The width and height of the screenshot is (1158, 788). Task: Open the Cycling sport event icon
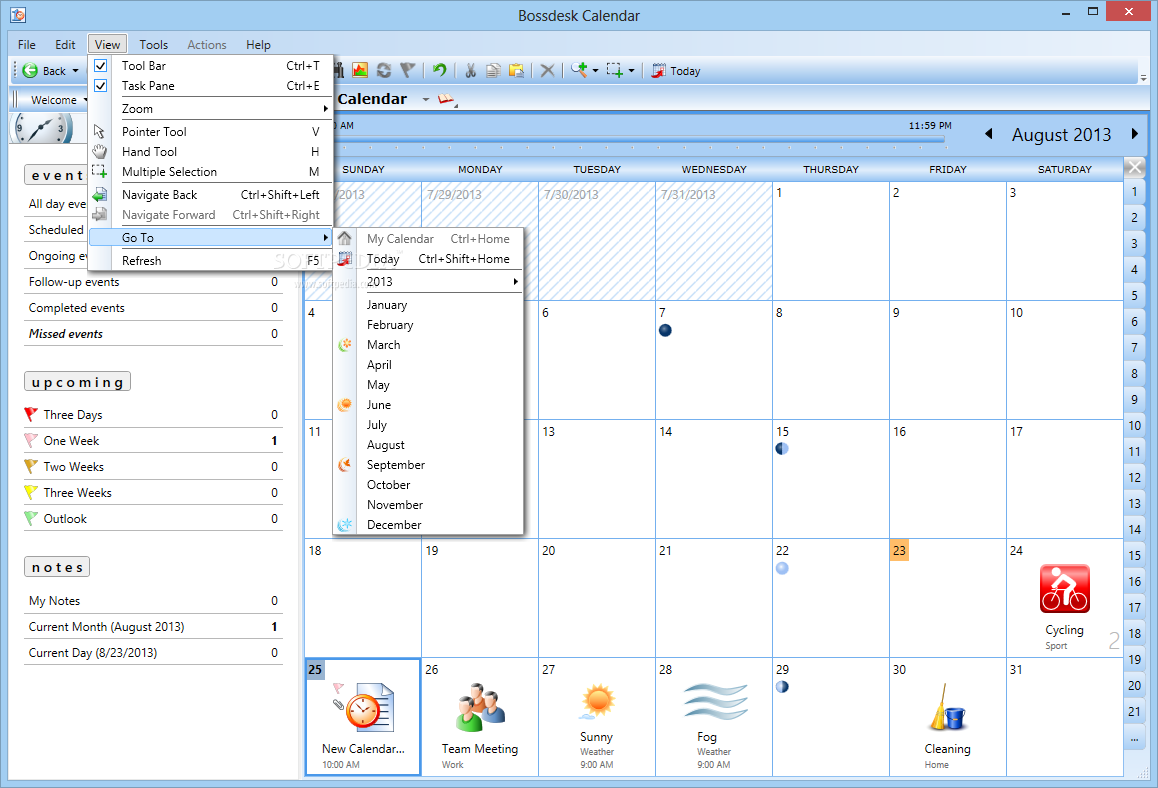(1064, 589)
